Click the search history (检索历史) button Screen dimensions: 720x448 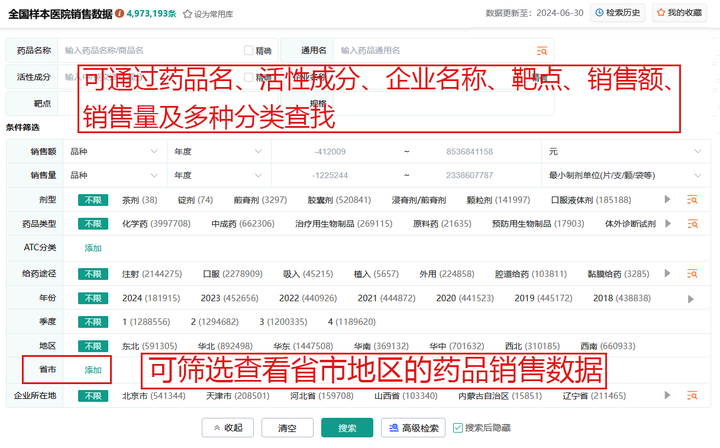pos(618,12)
